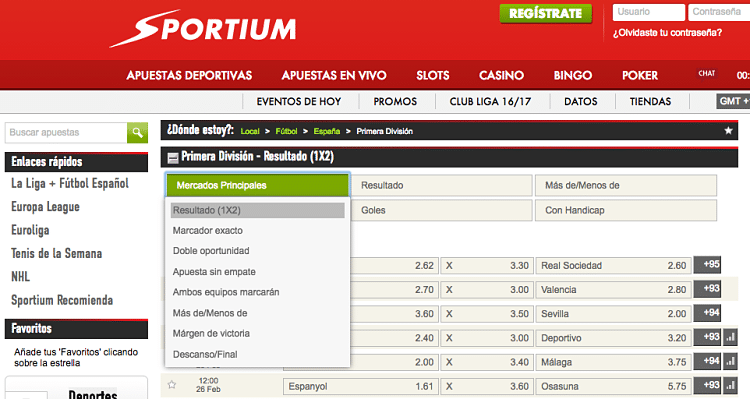The width and height of the screenshot is (750, 399).
Task: Open the GMT timezone selector
Action: pos(733,101)
